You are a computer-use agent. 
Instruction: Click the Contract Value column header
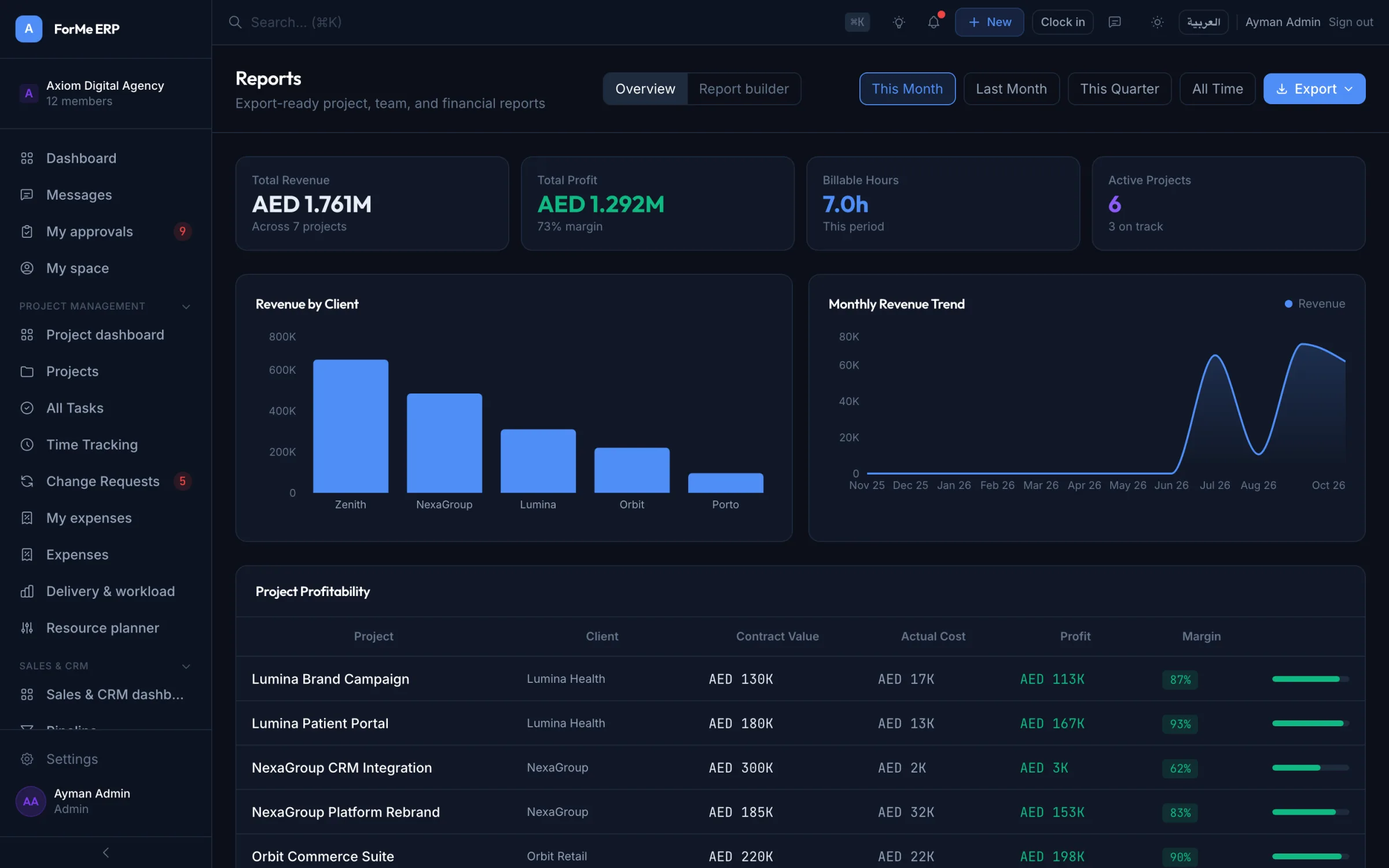click(x=777, y=636)
